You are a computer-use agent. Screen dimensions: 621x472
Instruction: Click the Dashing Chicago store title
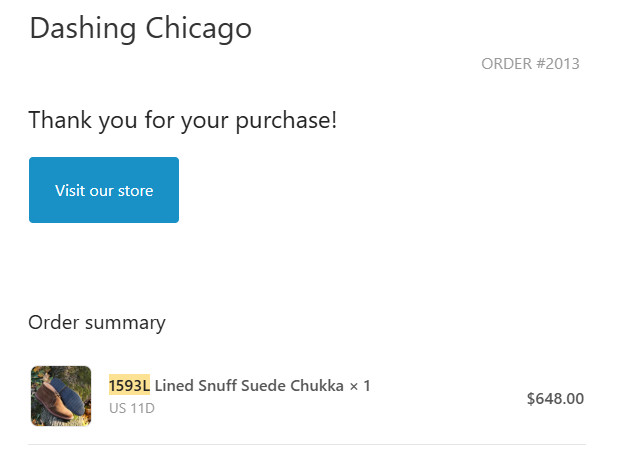[140, 29]
